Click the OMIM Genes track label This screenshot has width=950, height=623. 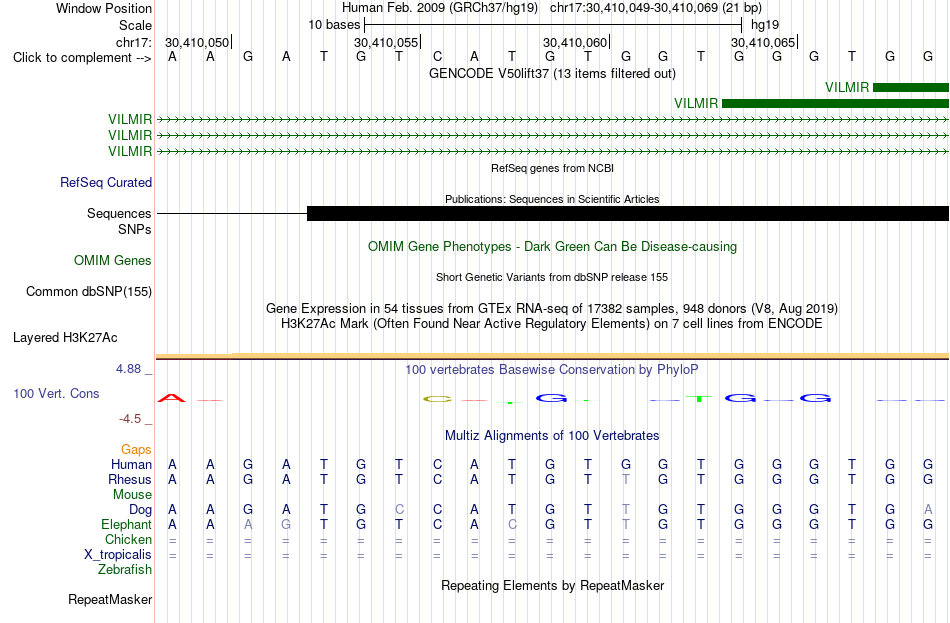tap(113, 261)
